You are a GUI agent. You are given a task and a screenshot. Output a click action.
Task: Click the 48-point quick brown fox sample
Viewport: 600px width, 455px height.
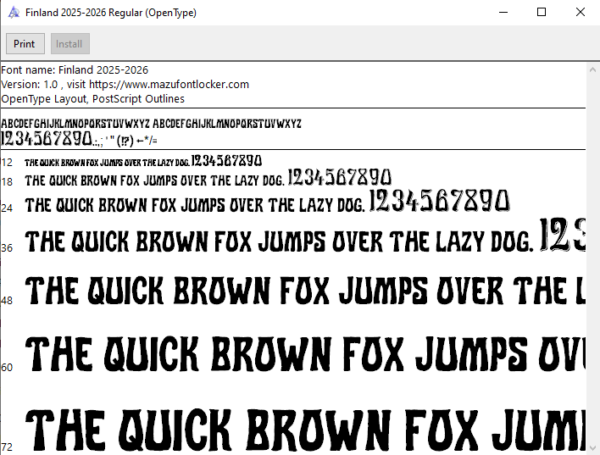(305, 290)
